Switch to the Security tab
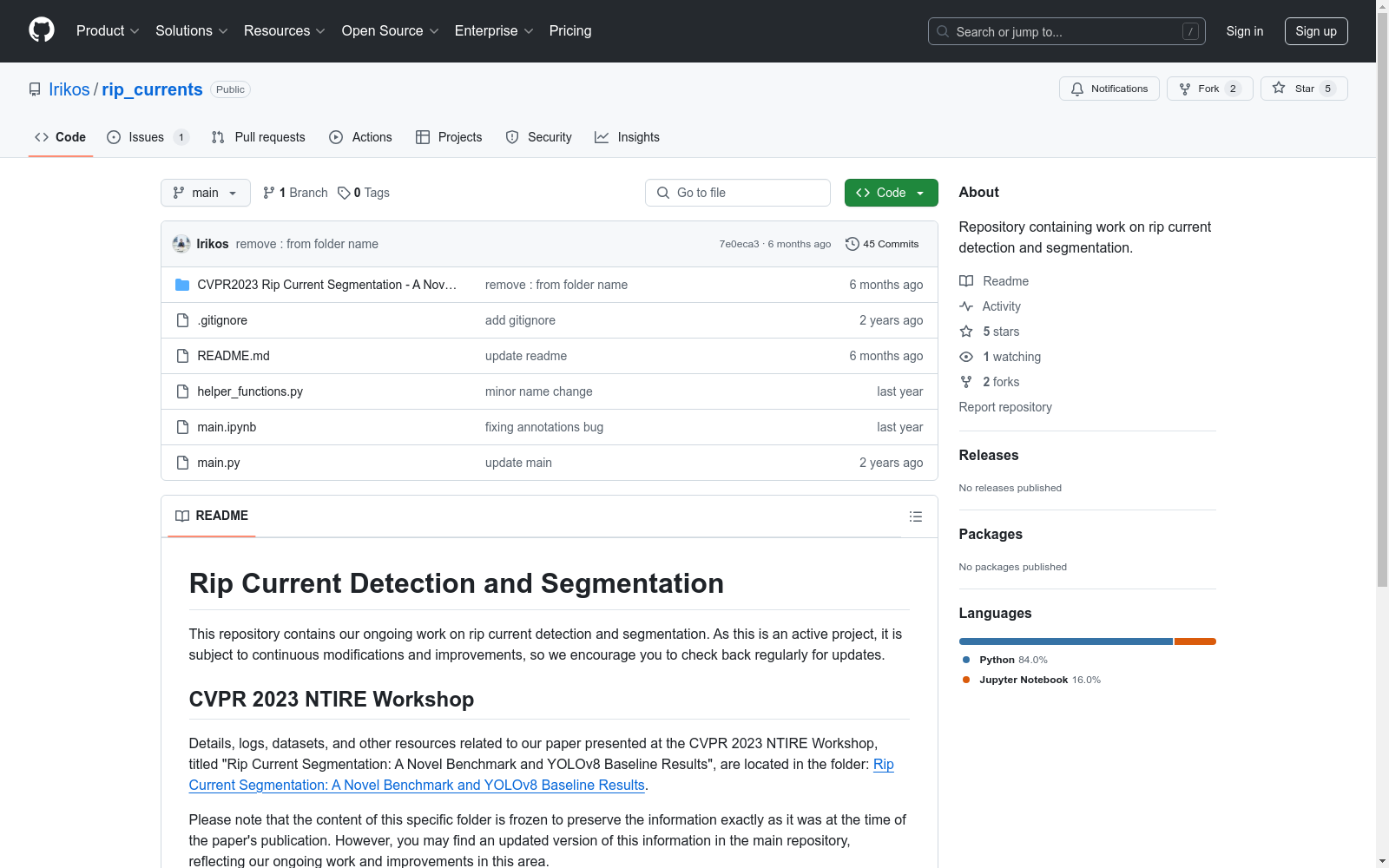The width and height of the screenshot is (1389, 868). coord(538,137)
